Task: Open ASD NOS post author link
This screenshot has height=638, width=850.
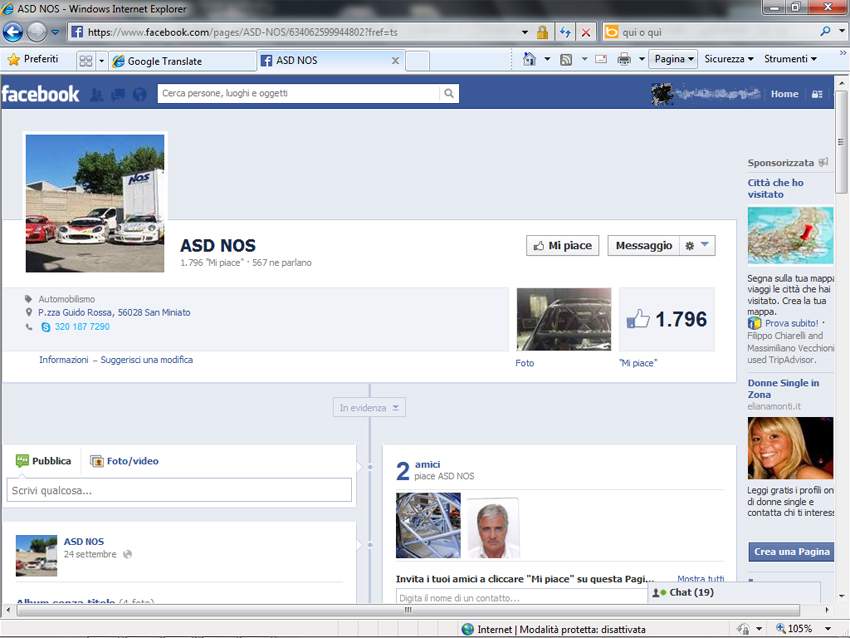Action: pyautogui.click(x=83, y=541)
